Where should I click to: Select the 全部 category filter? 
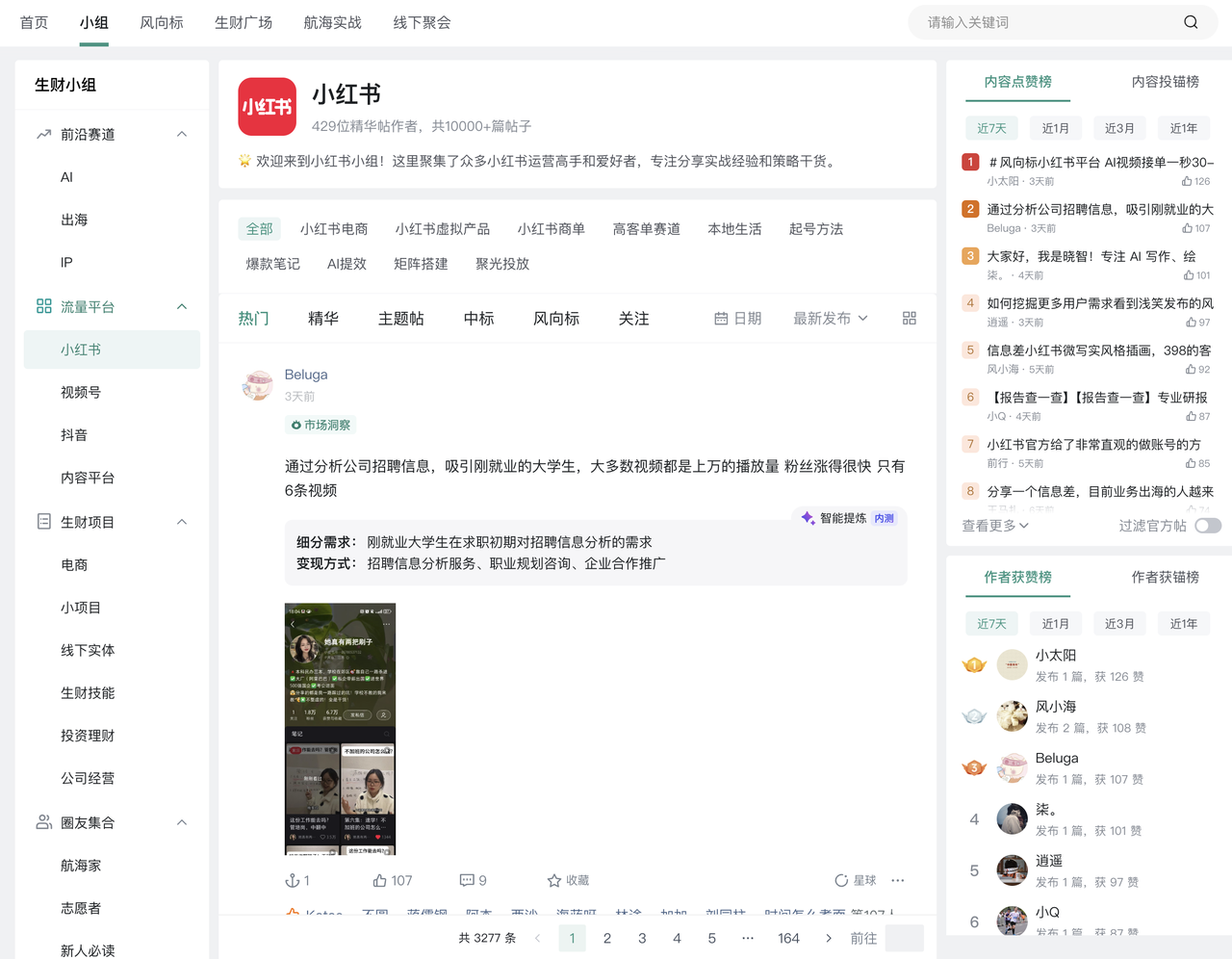[x=259, y=229]
